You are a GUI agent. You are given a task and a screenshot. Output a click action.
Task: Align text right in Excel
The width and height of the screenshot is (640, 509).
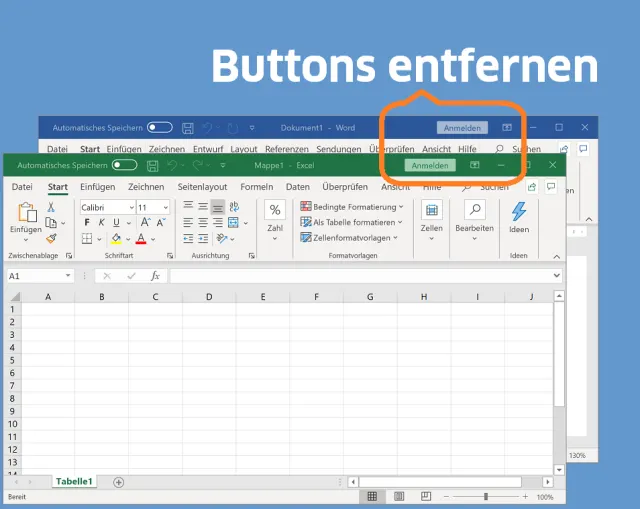218,222
